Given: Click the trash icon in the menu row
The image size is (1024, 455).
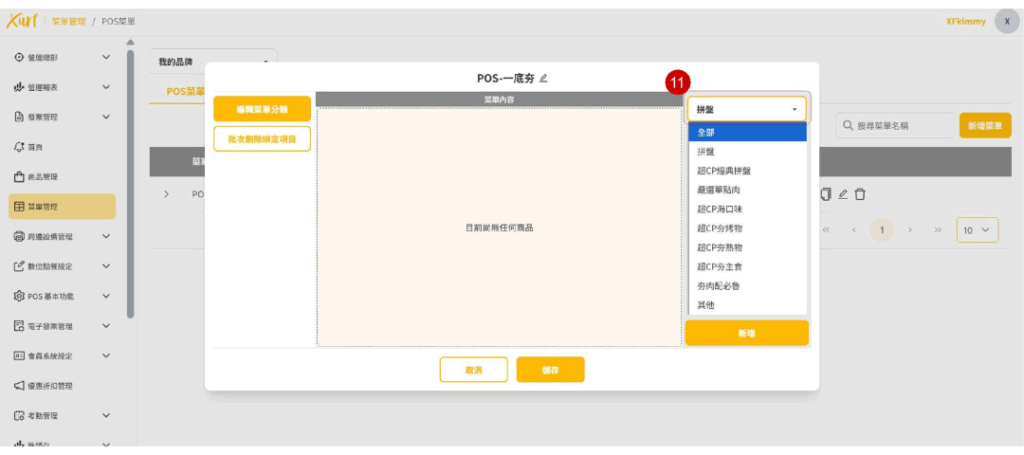Looking at the screenshot, I should [x=860, y=194].
